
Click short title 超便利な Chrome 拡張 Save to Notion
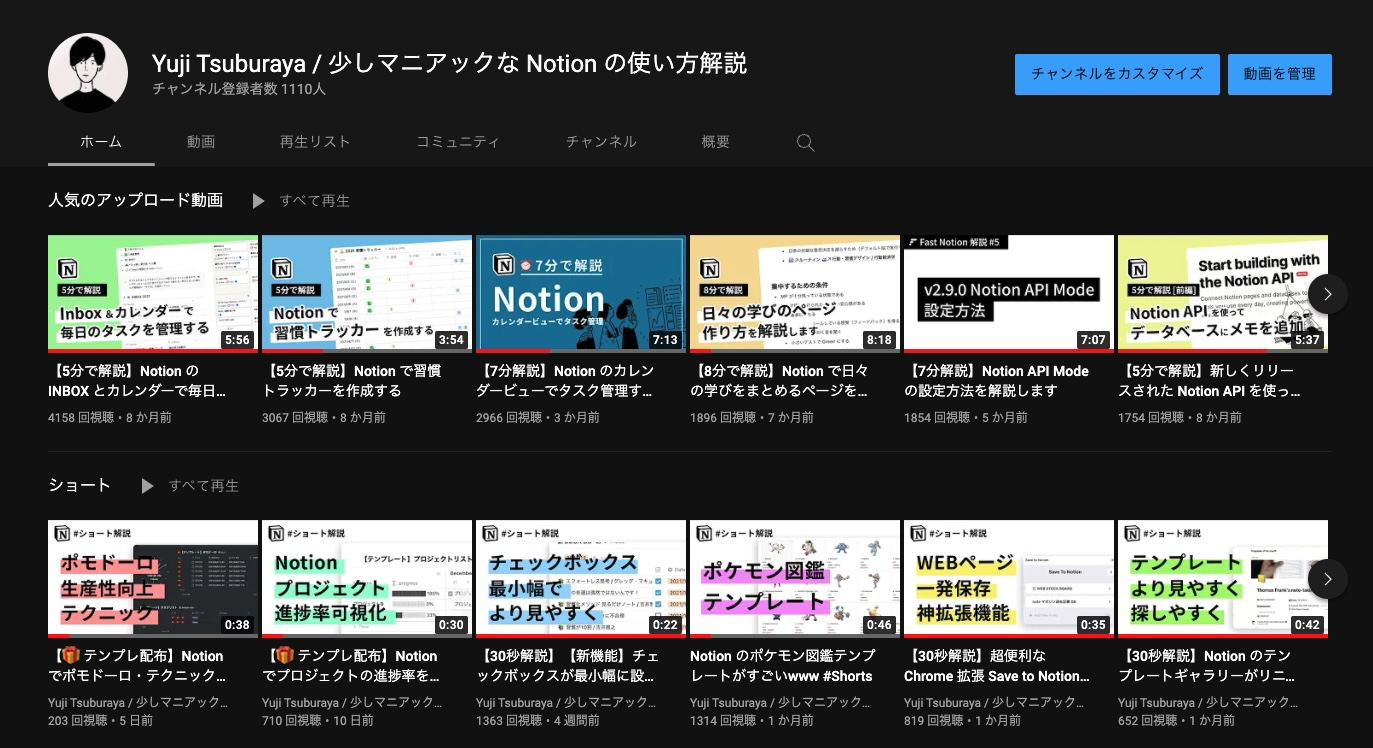997,666
